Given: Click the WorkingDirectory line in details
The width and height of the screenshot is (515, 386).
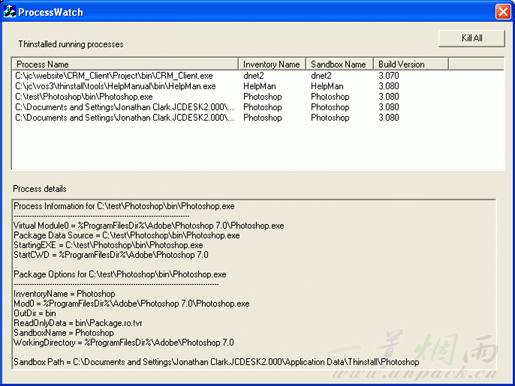Looking at the screenshot, I should 124,342.
